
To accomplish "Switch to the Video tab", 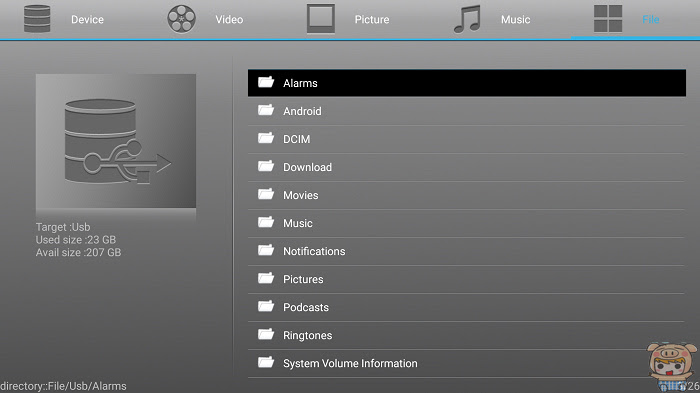I will pyautogui.click(x=205, y=19).
